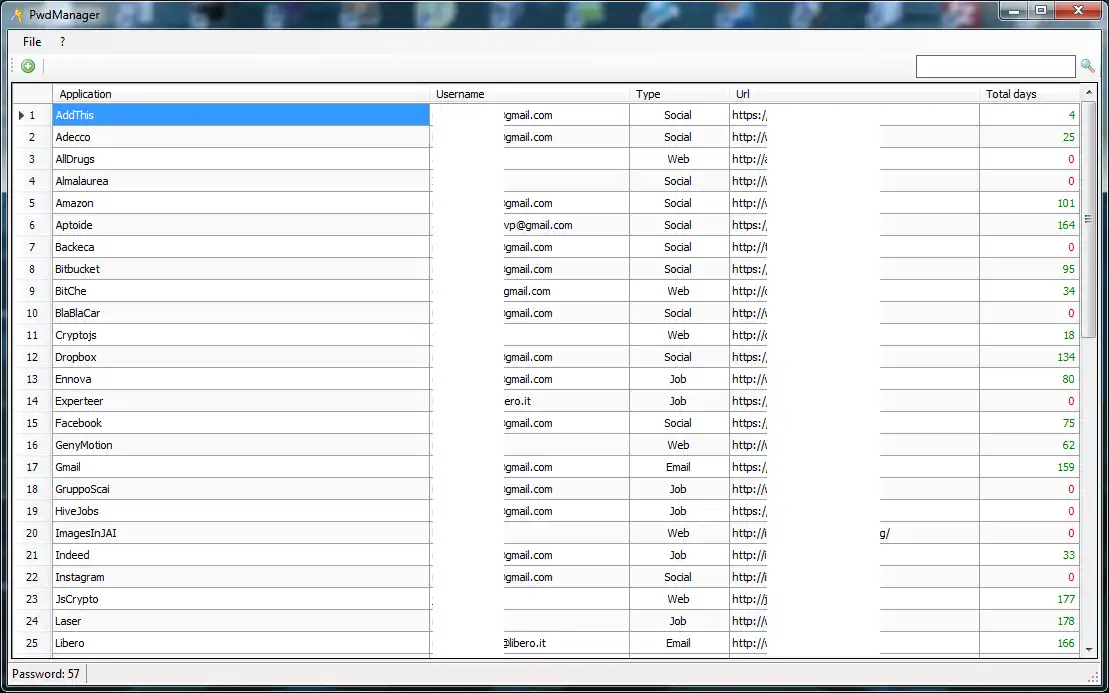
Task: Click the magnifier search icon
Action: (1088, 66)
